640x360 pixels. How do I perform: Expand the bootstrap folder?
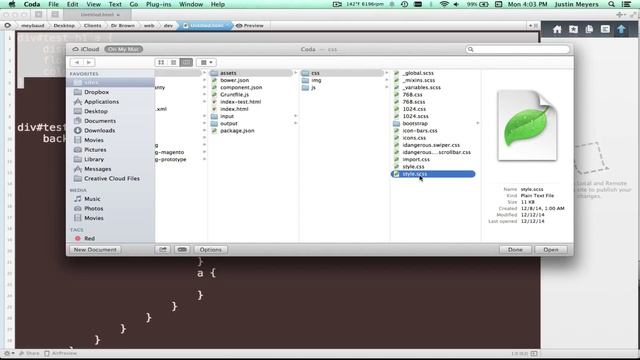click(478, 123)
